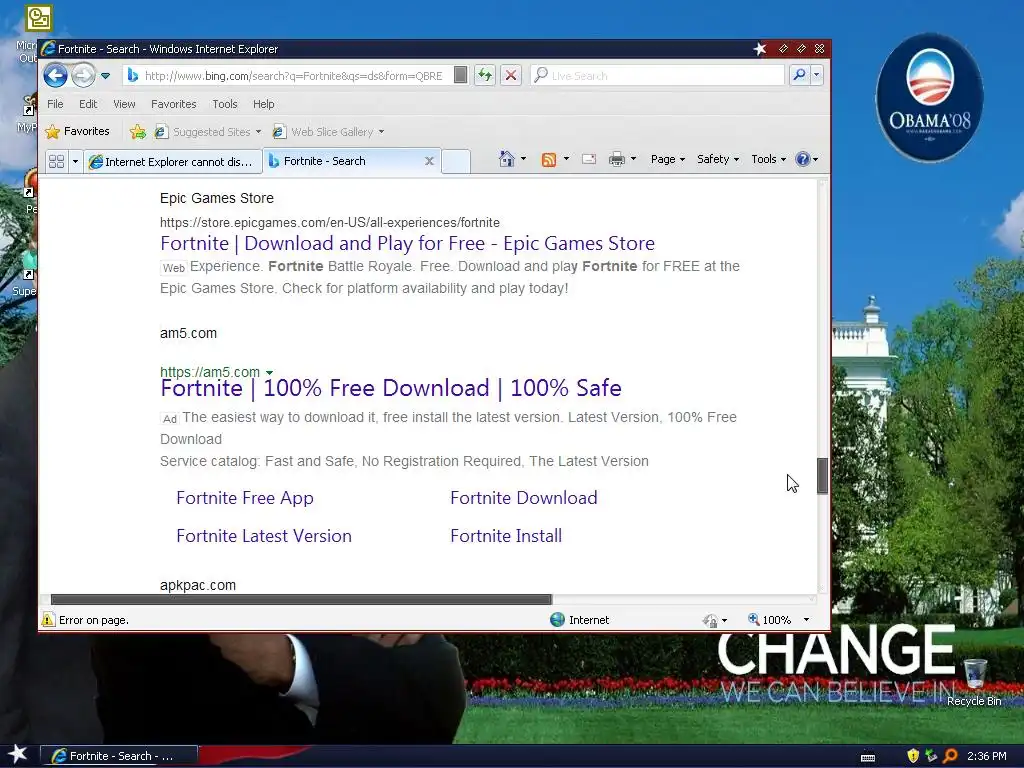Open the Fortnite Free App sublink
1024x768 pixels.
point(245,498)
